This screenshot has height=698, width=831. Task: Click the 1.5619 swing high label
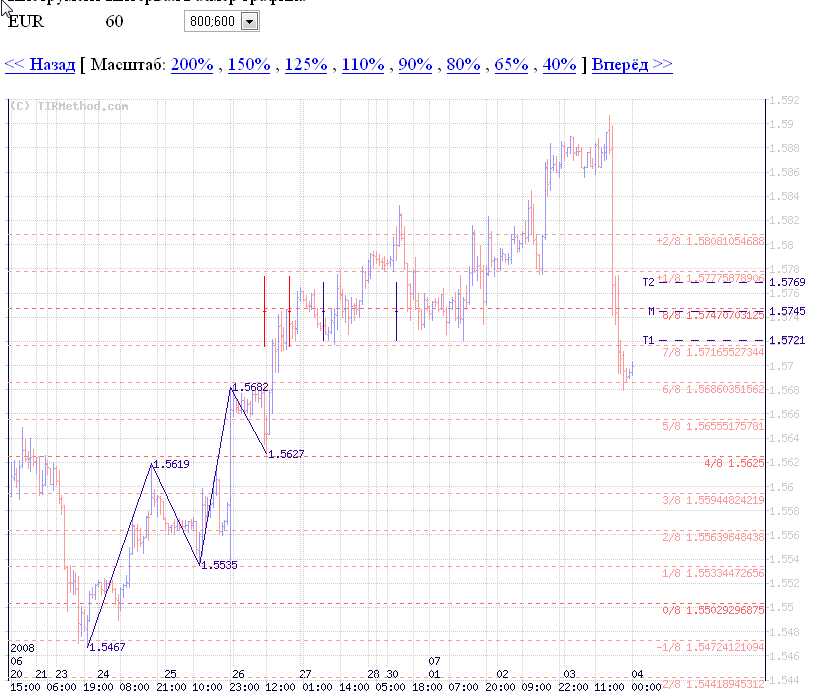pyautogui.click(x=172, y=464)
